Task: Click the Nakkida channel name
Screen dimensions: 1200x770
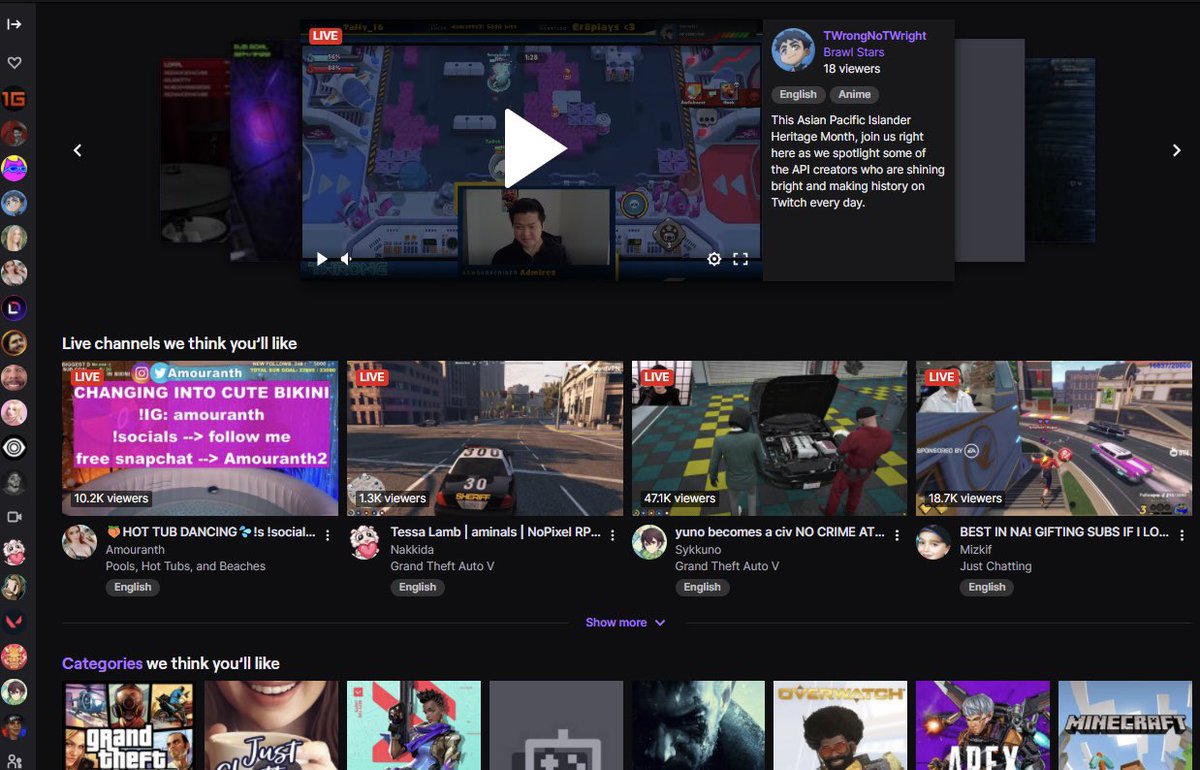Action: pos(413,550)
